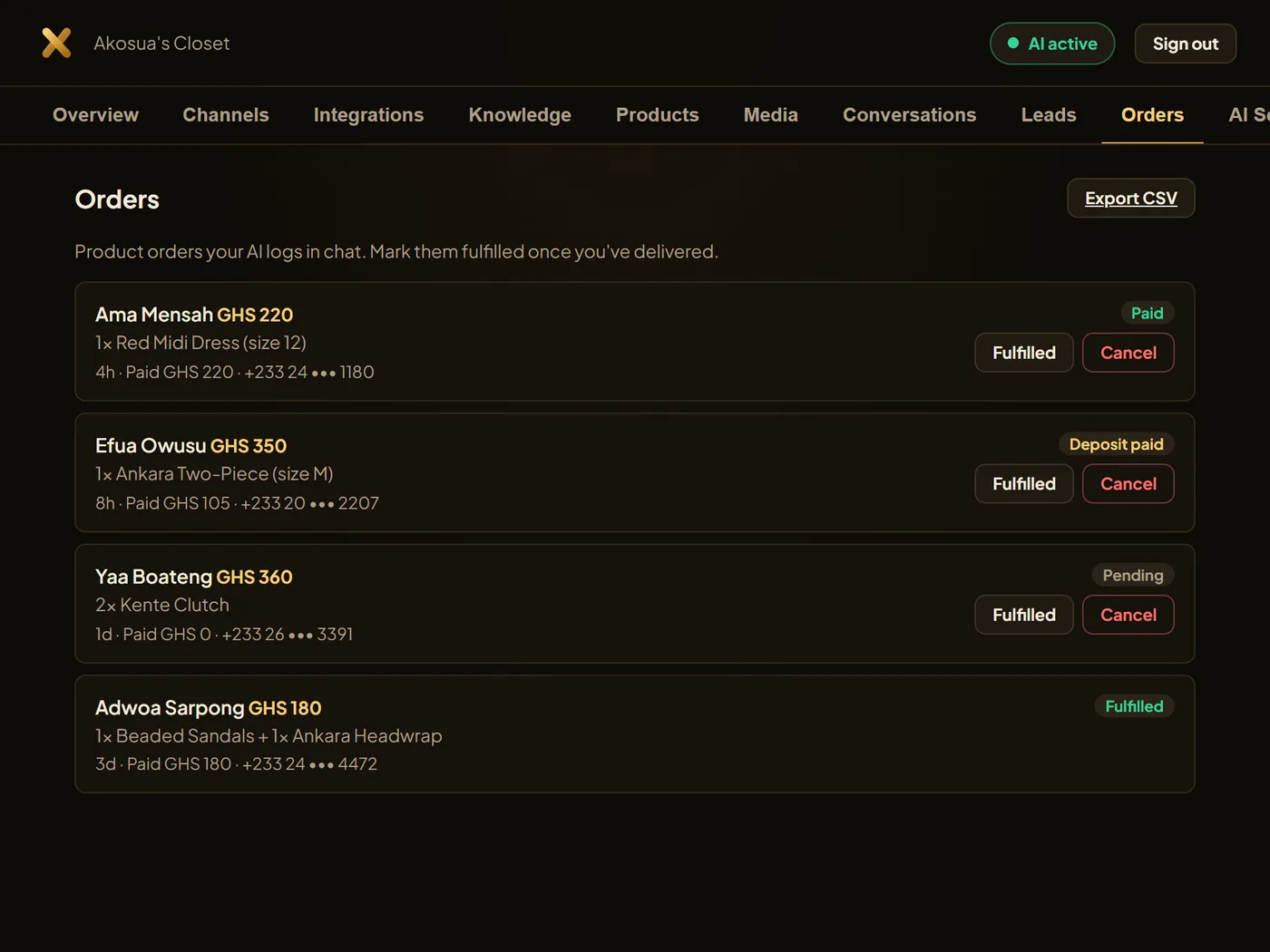Click the phone number ending 2207
Image resolution: width=1270 pixels, height=952 pixels.
click(310, 503)
